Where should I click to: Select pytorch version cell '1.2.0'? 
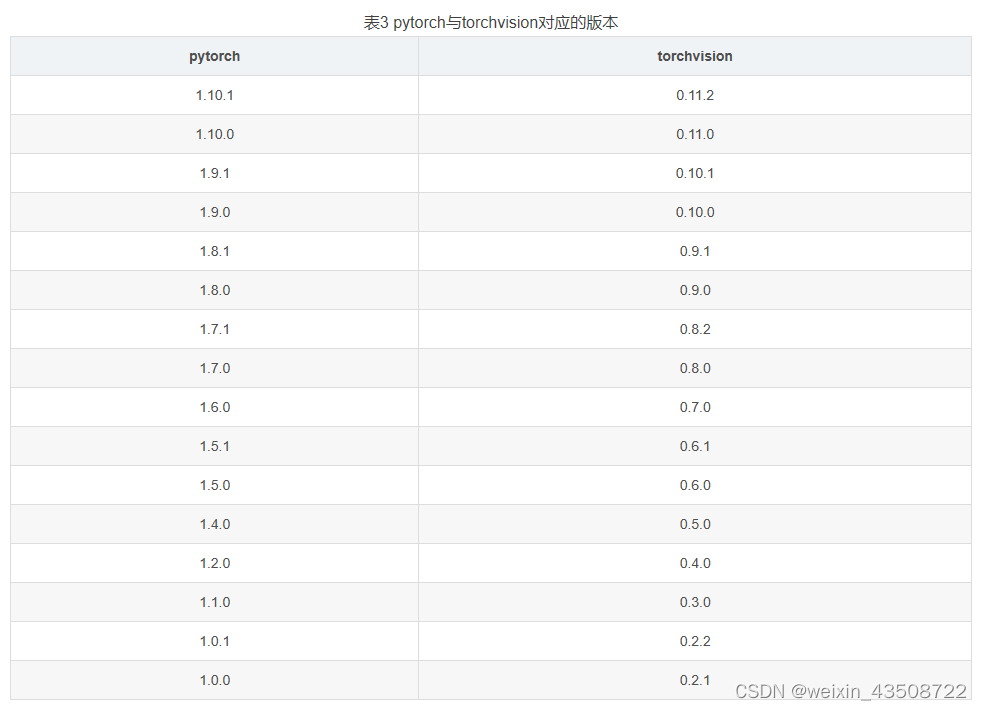click(x=215, y=563)
